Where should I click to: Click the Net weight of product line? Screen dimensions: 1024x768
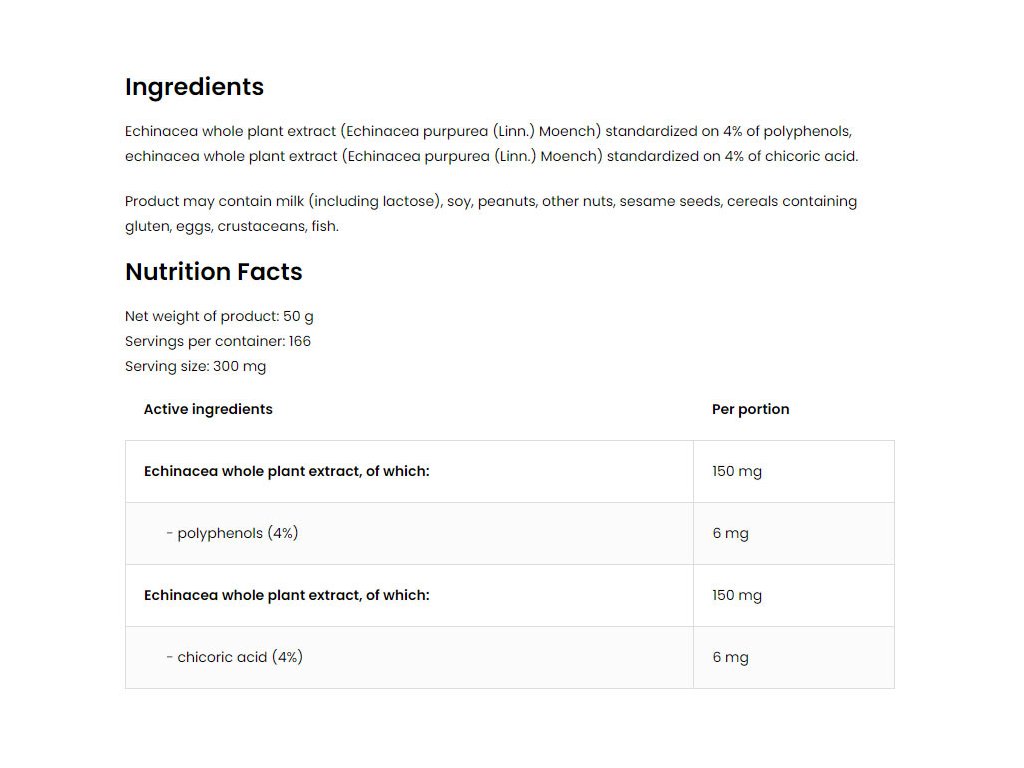tap(219, 317)
